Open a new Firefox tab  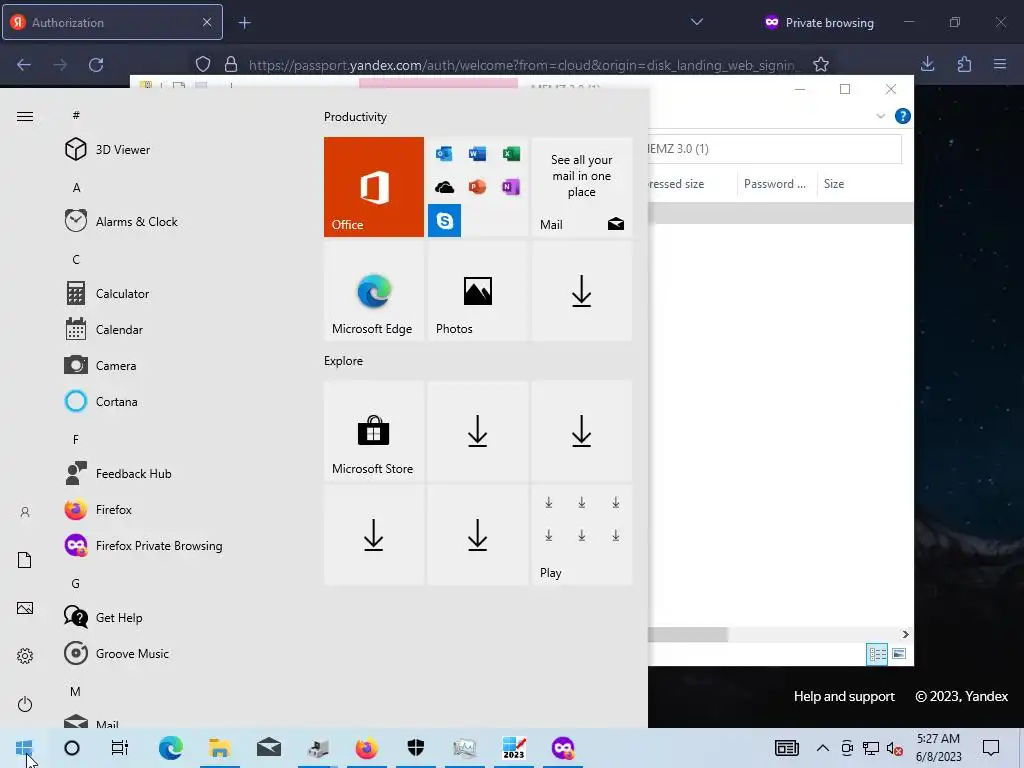(x=244, y=23)
